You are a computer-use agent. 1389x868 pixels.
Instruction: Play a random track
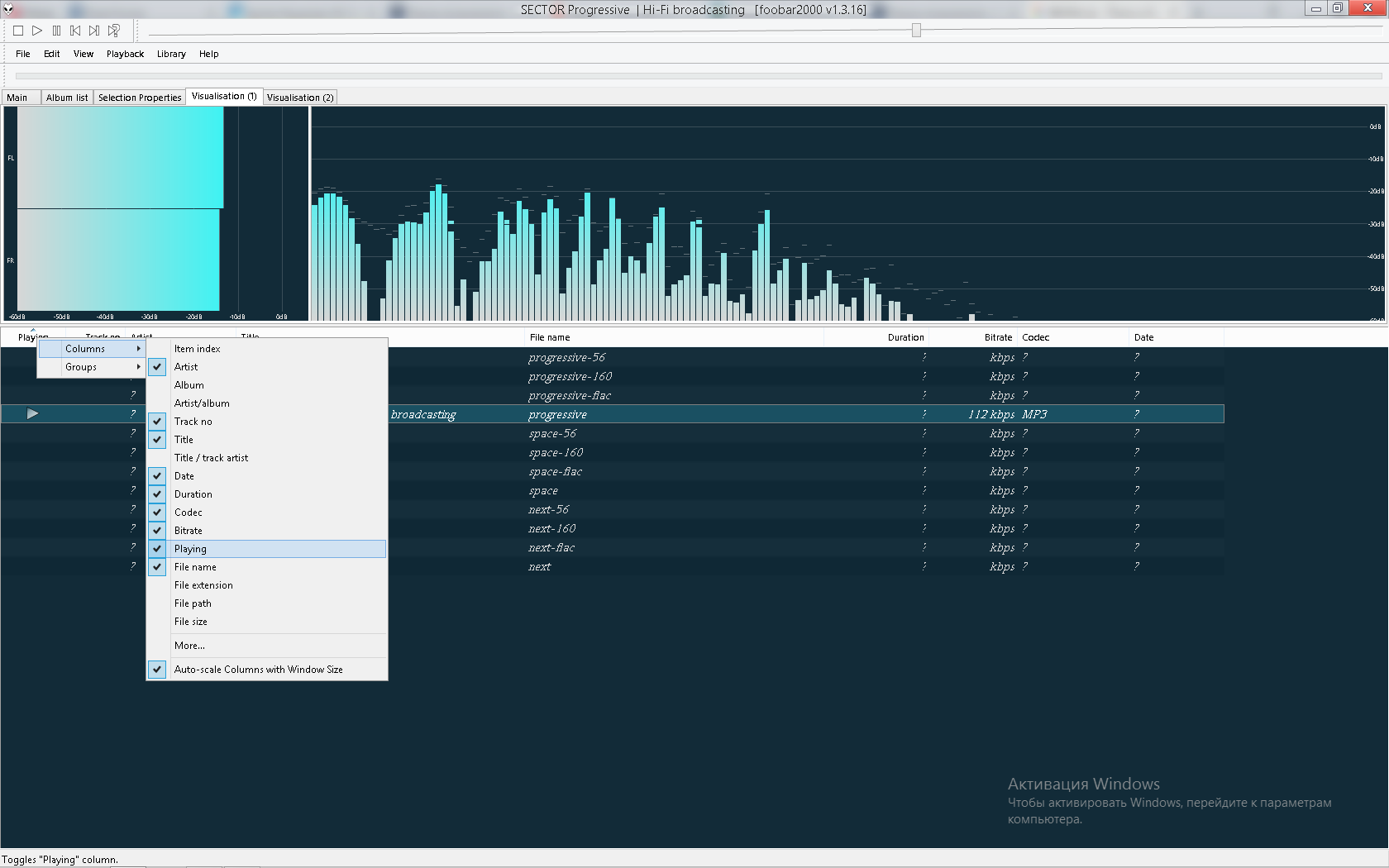[114, 31]
